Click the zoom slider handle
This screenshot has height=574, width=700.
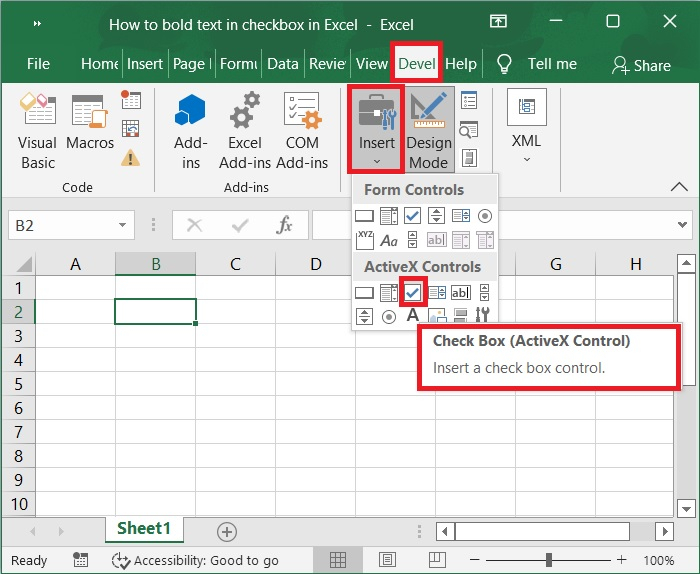(x=549, y=560)
